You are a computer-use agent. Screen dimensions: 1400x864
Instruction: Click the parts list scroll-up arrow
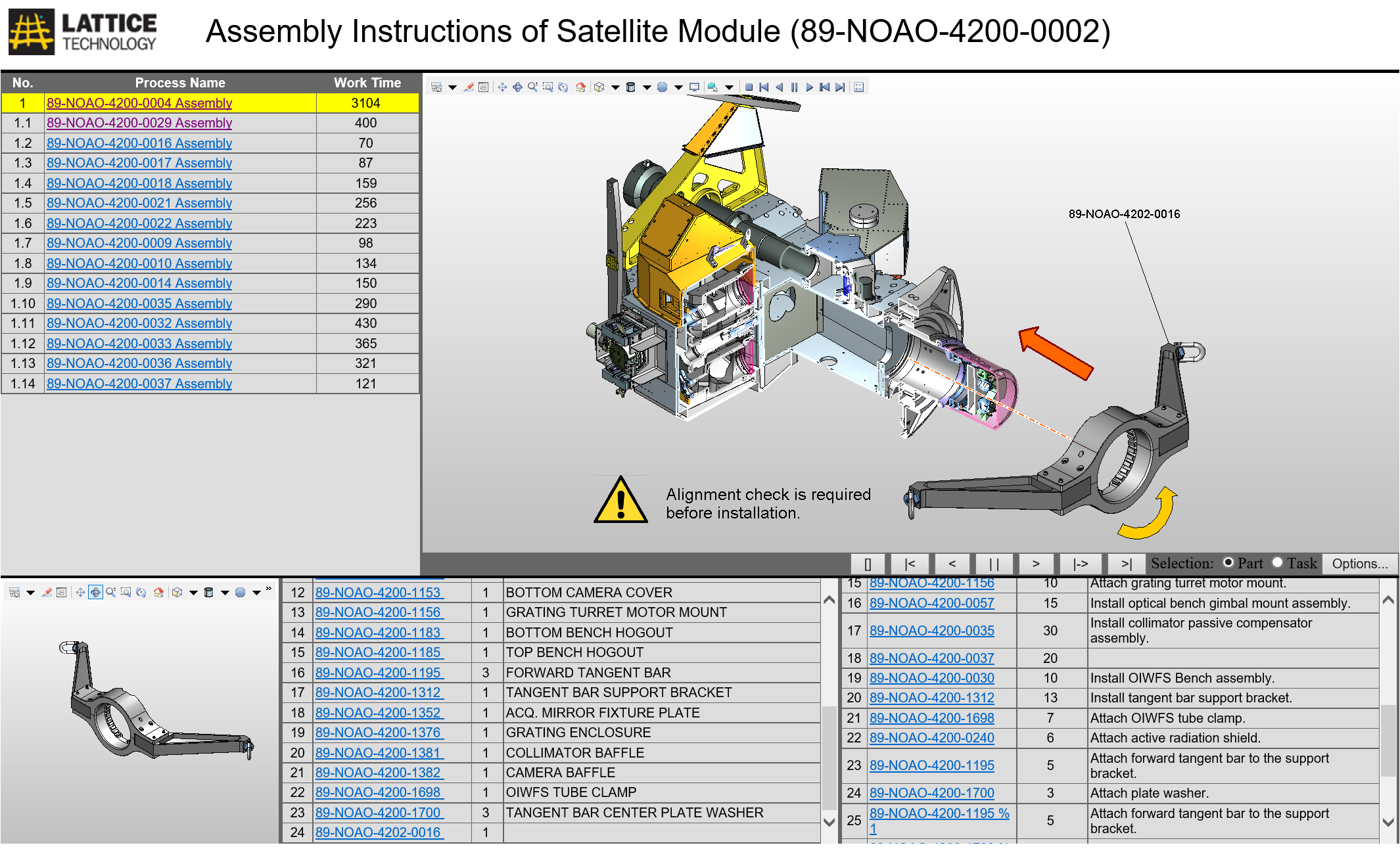pyautogui.click(x=829, y=599)
